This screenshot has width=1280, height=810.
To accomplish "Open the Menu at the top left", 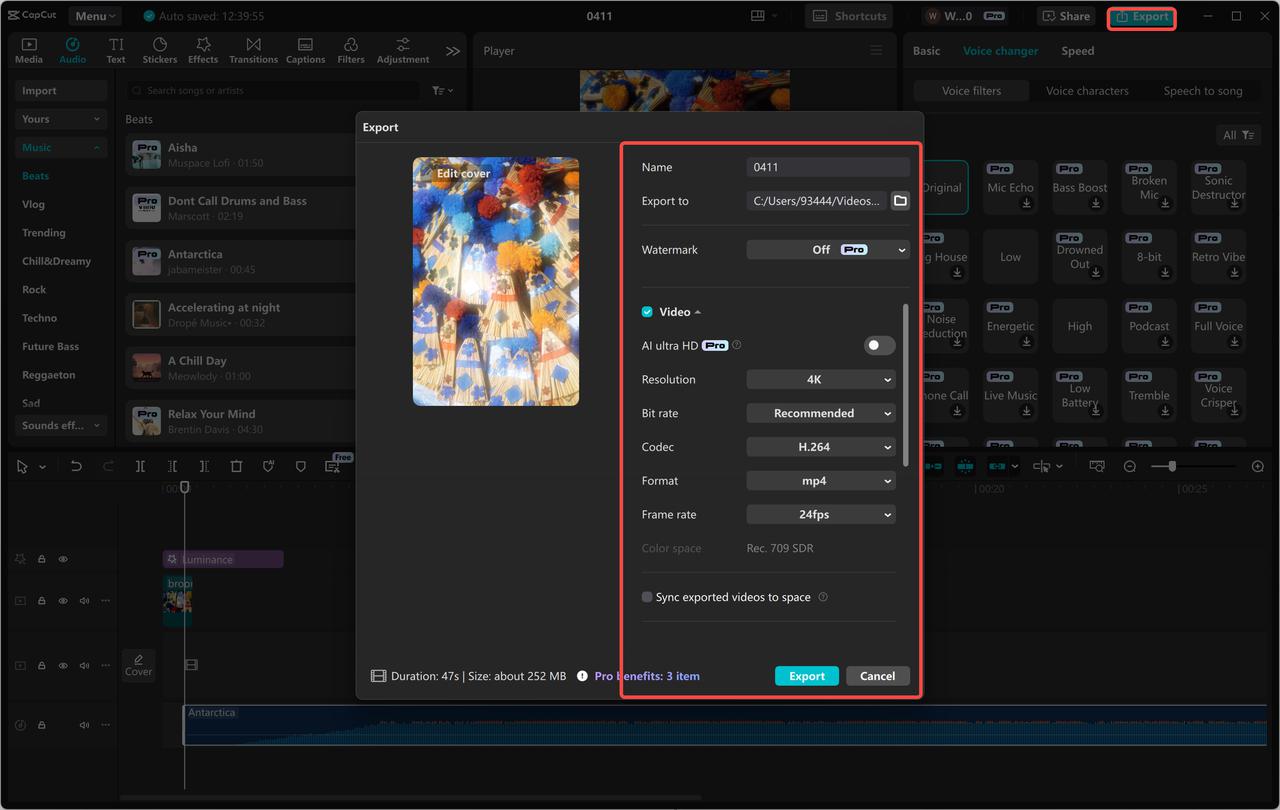I will (94, 15).
